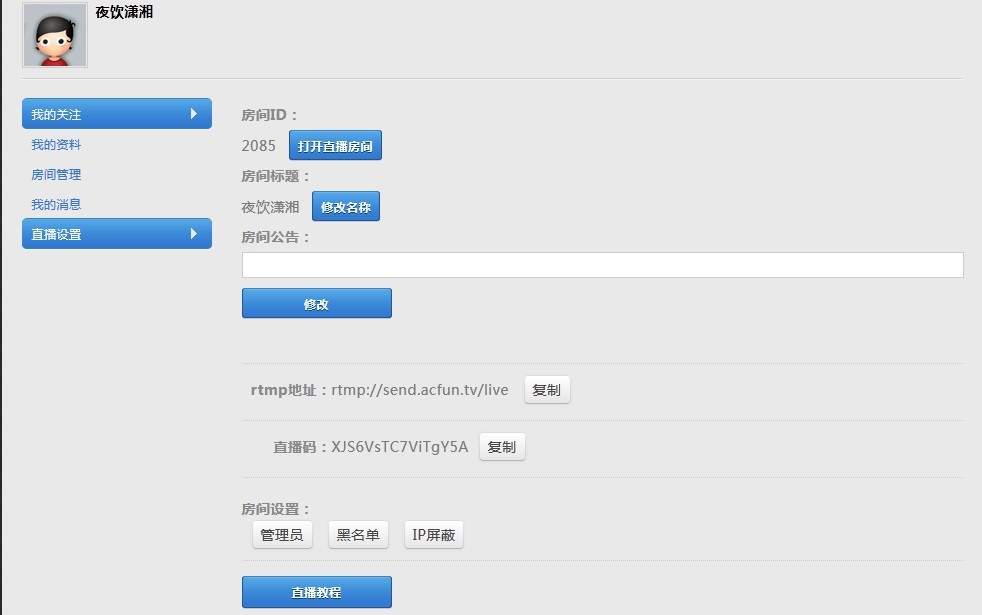Click the 打开直播房间 button
The image size is (982, 615).
[335, 145]
